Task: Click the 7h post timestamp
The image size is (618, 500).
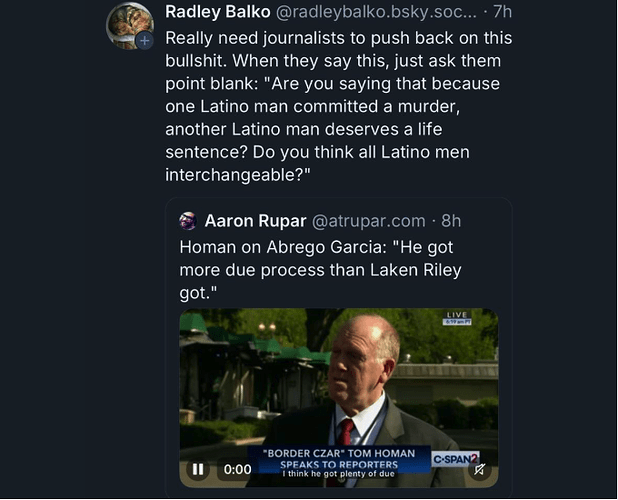Action: pyautogui.click(x=503, y=13)
